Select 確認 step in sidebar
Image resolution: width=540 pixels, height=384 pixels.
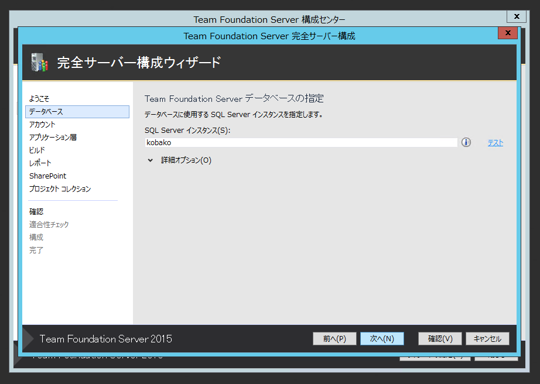[x=36, y=211]
